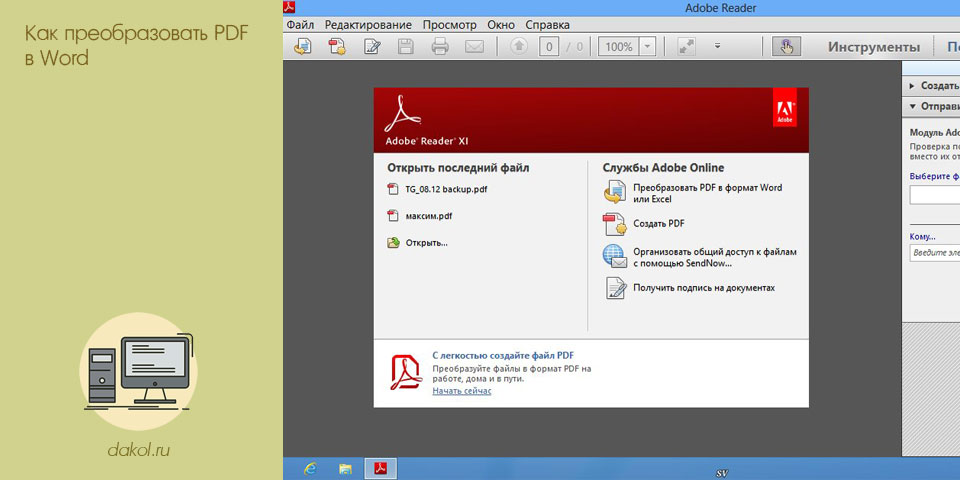Click the sign document pen icon in toolbar
960x480 pixels.
372,47
